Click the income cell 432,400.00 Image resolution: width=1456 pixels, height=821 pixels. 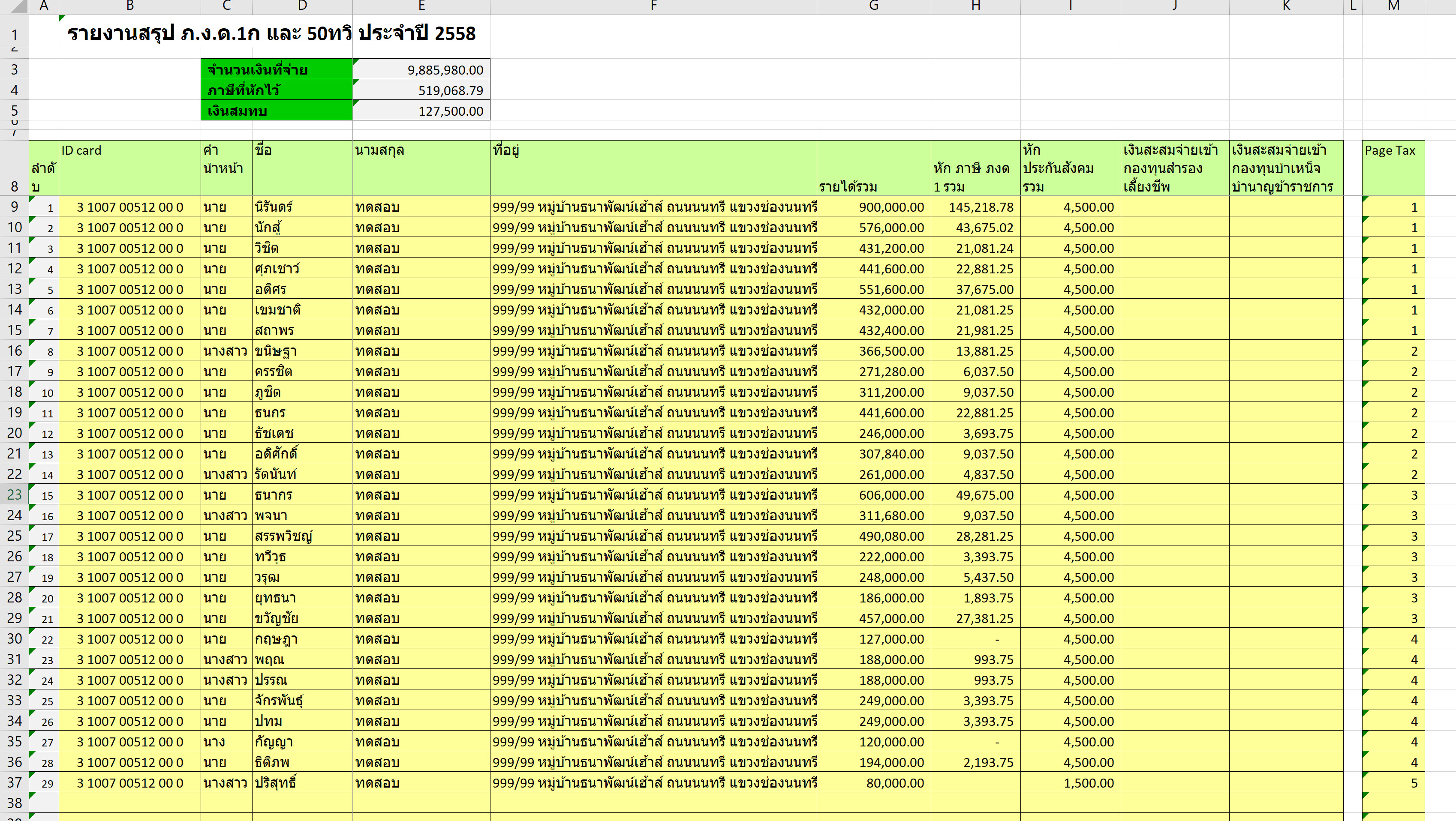point(873,330)
